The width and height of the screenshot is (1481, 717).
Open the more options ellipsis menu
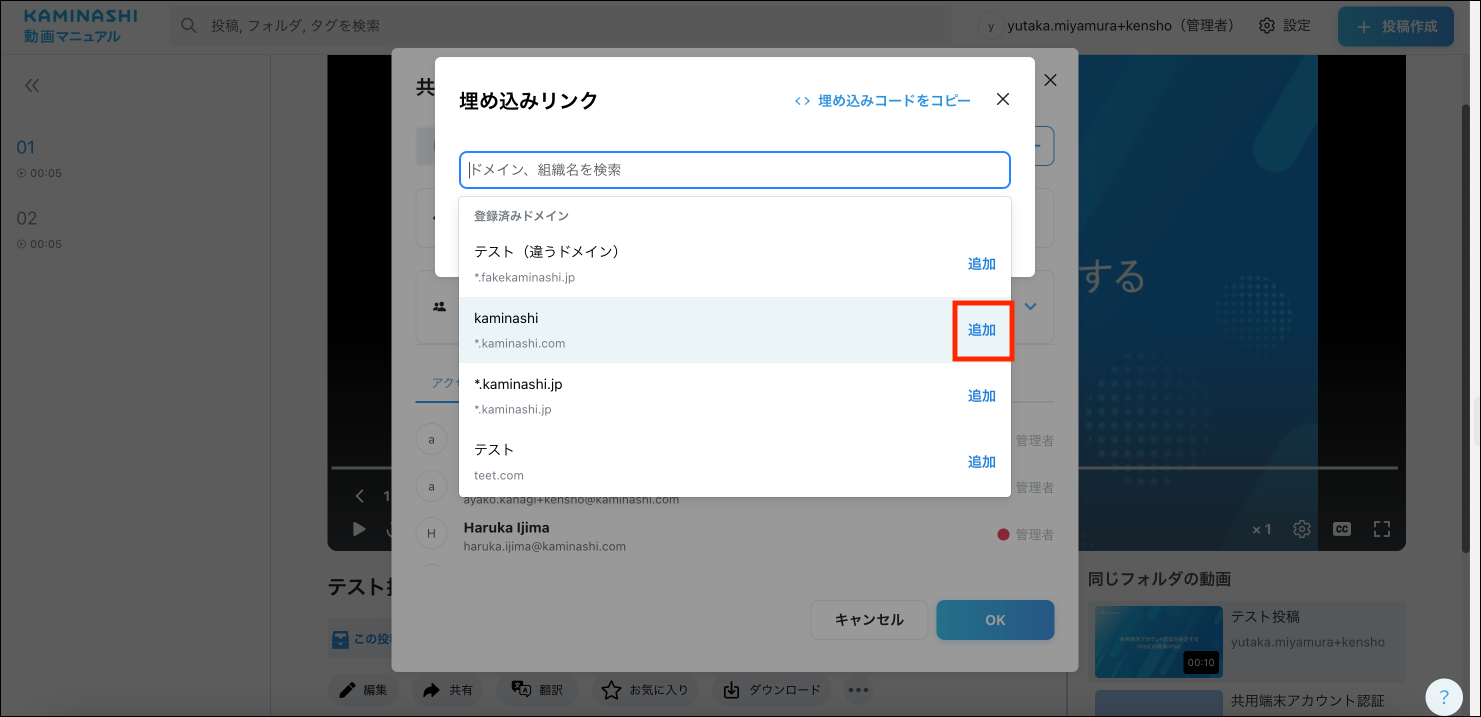point(859,690)
